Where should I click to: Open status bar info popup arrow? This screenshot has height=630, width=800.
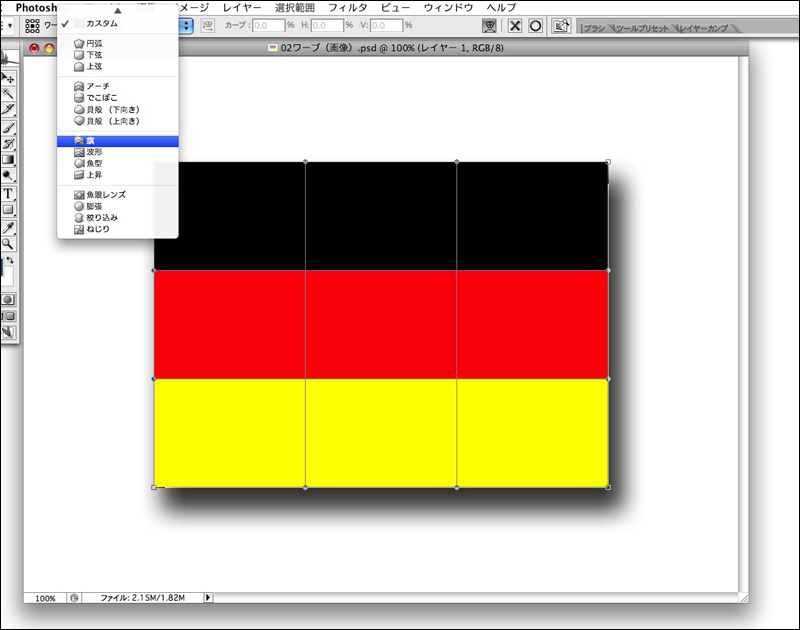[x=208, y=598]
